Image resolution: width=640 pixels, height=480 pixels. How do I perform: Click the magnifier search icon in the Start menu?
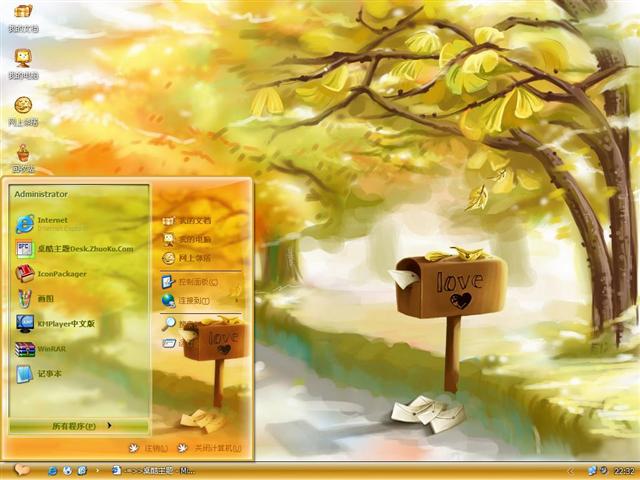pos(168,324)
